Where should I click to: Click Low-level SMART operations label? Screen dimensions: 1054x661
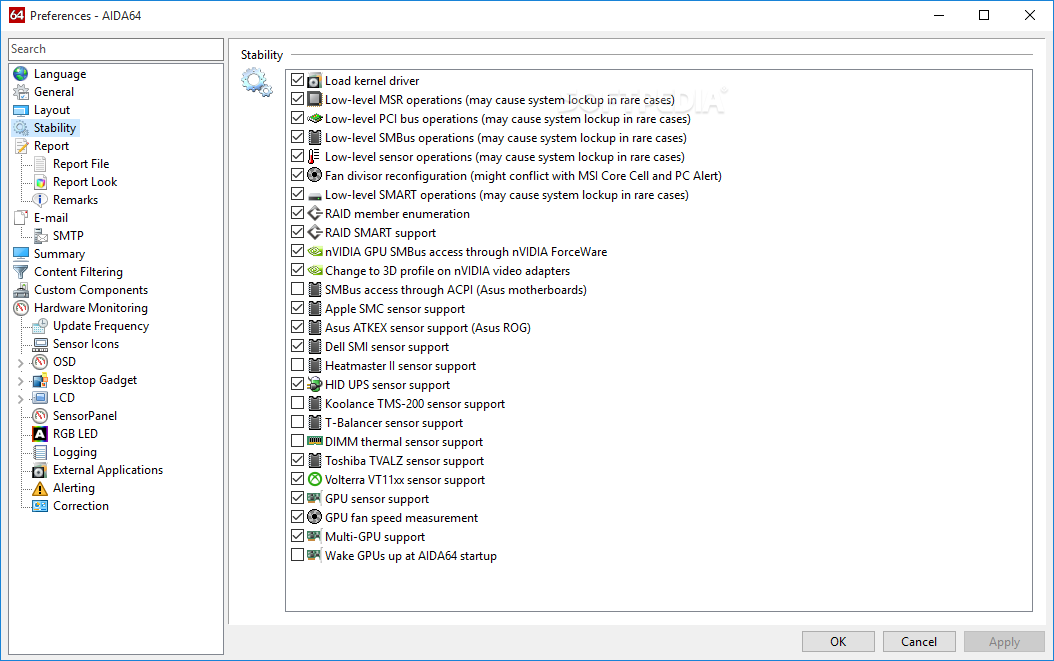click(507, 195)
